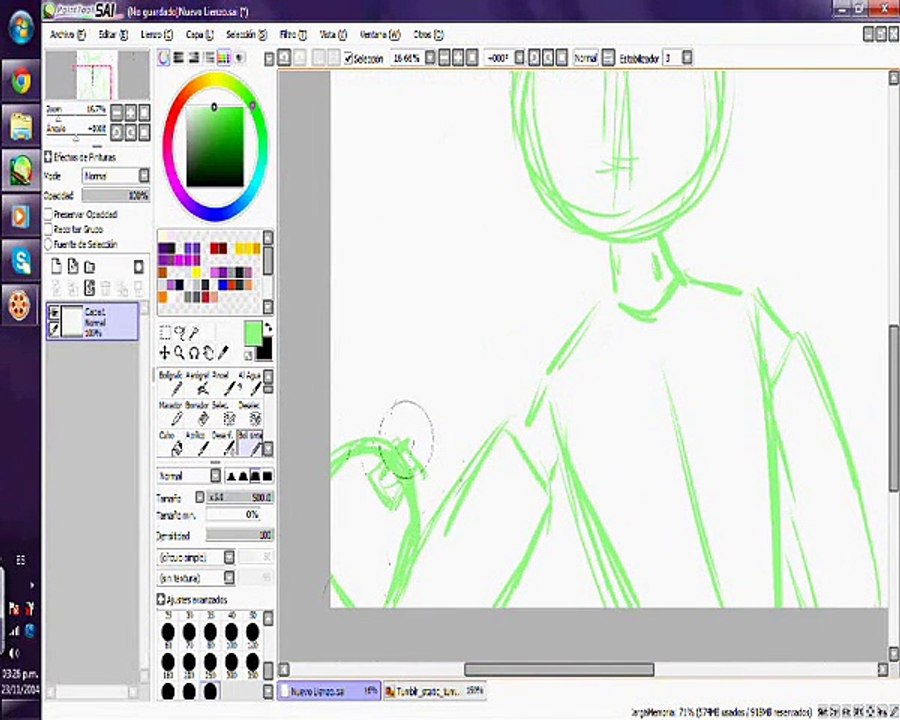Open the Capa menu
The width and height of the screenshot is (900, 720).
[199, 34]
